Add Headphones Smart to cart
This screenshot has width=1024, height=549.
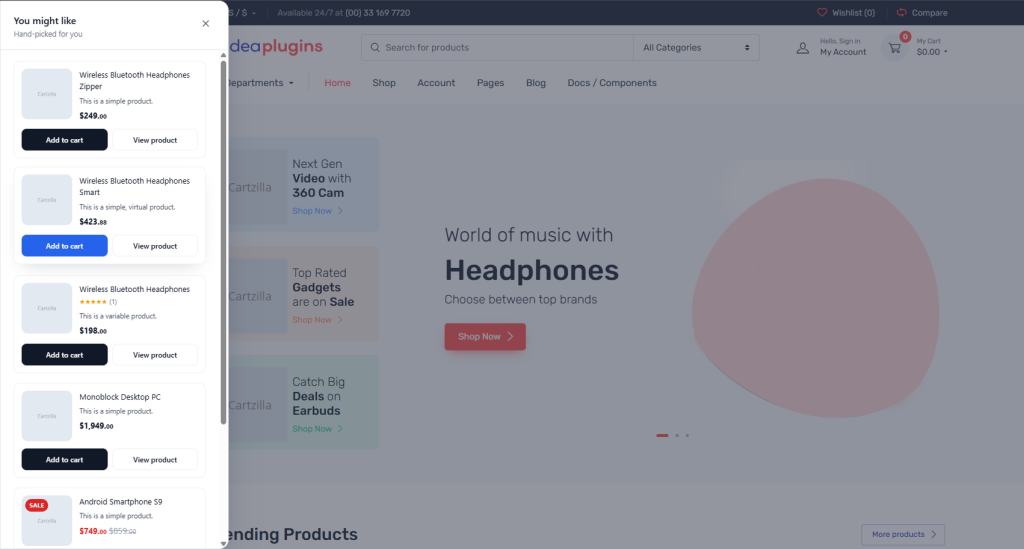pos(65,246)
